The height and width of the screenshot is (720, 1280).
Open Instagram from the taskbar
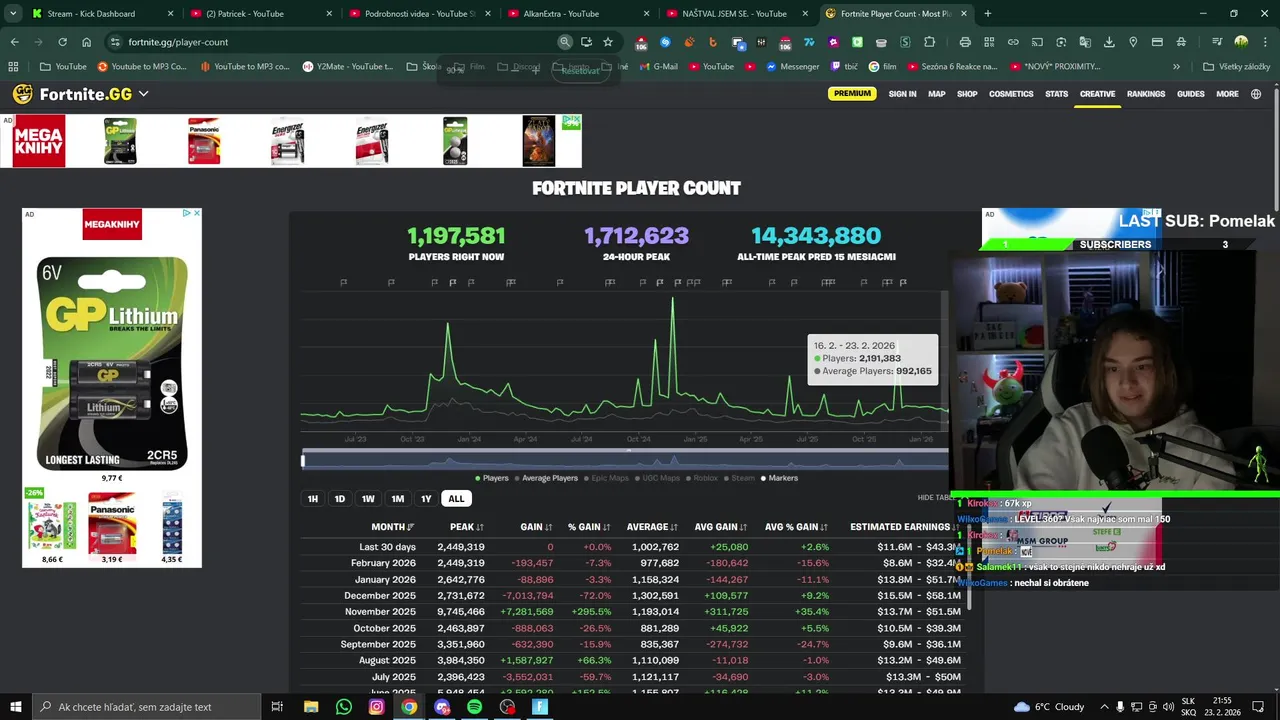pos(376,707)
